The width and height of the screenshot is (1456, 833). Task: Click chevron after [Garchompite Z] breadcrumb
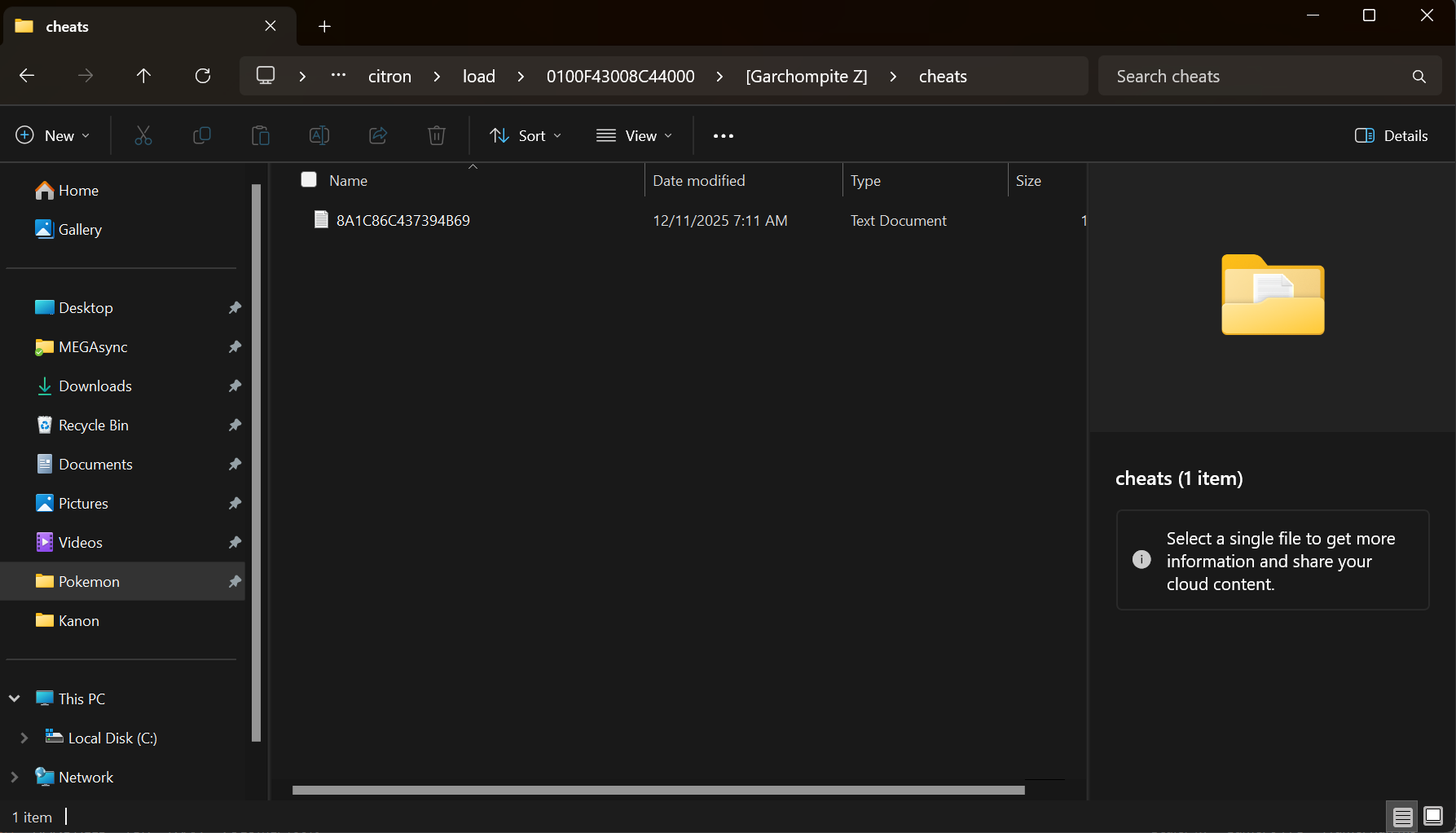tap(893, 76)
